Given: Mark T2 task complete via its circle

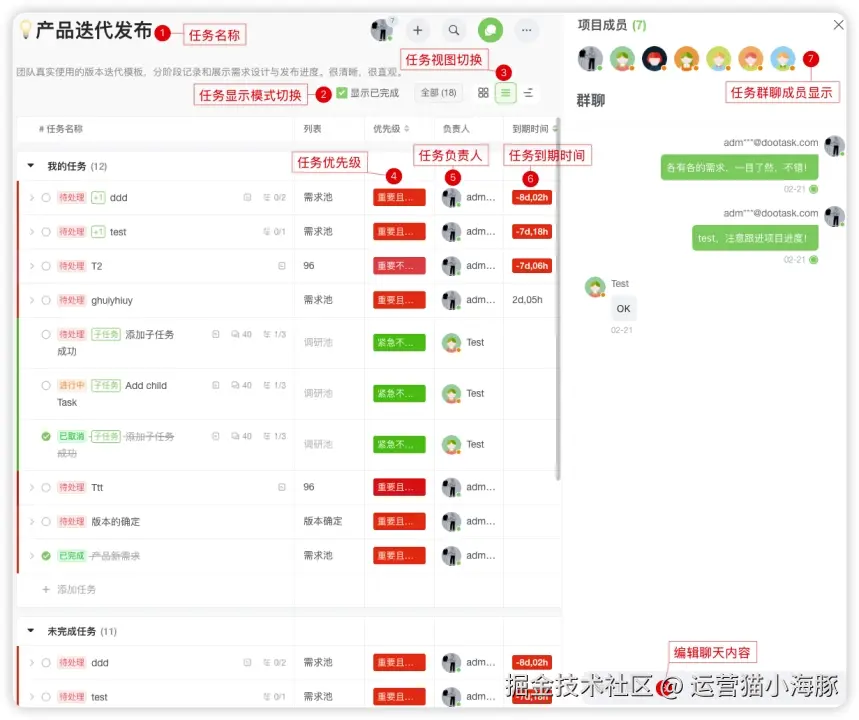Looking at the screenshot, I should coord(46,266).
